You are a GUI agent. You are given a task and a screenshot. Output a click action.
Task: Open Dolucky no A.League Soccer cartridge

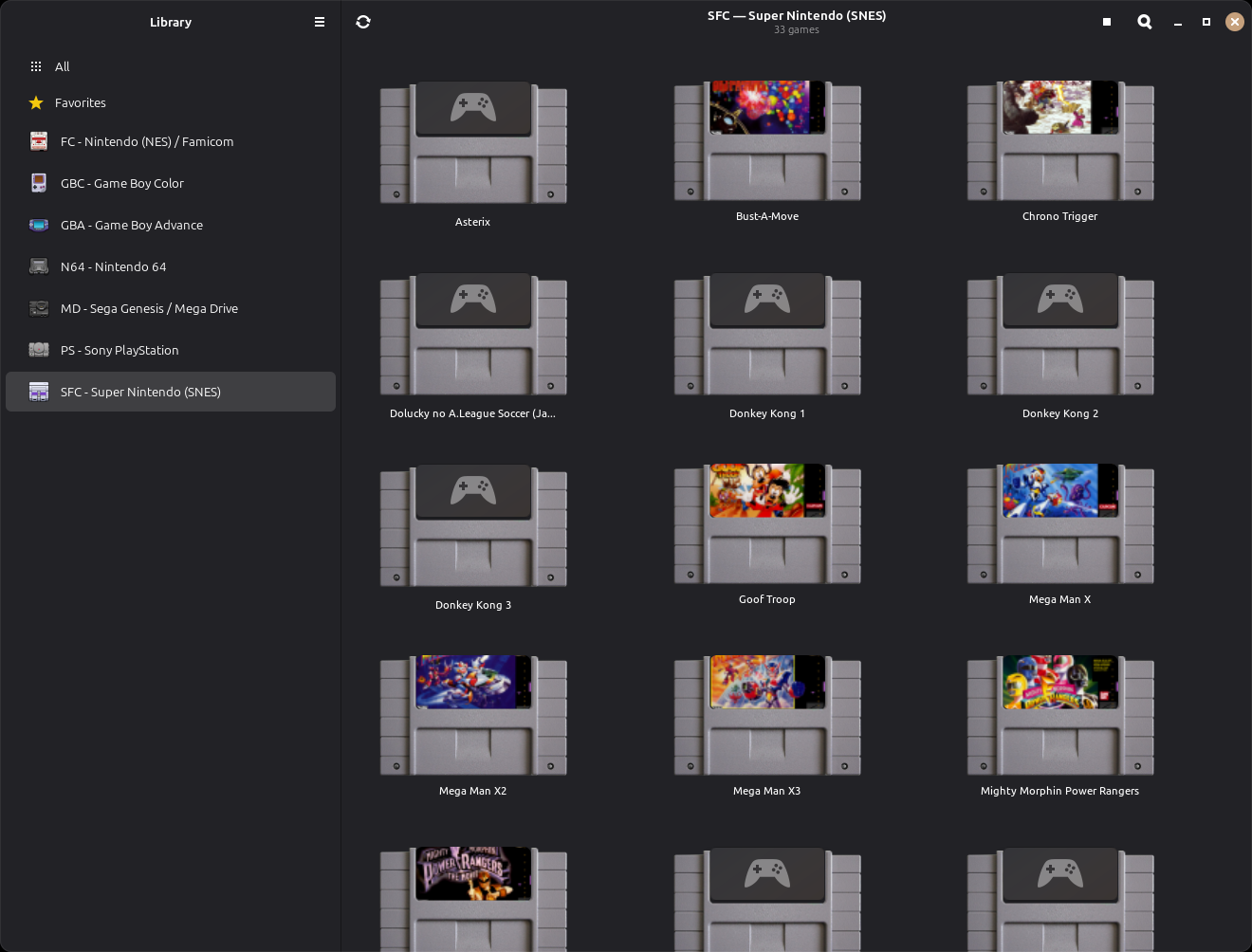click(473, 334)
